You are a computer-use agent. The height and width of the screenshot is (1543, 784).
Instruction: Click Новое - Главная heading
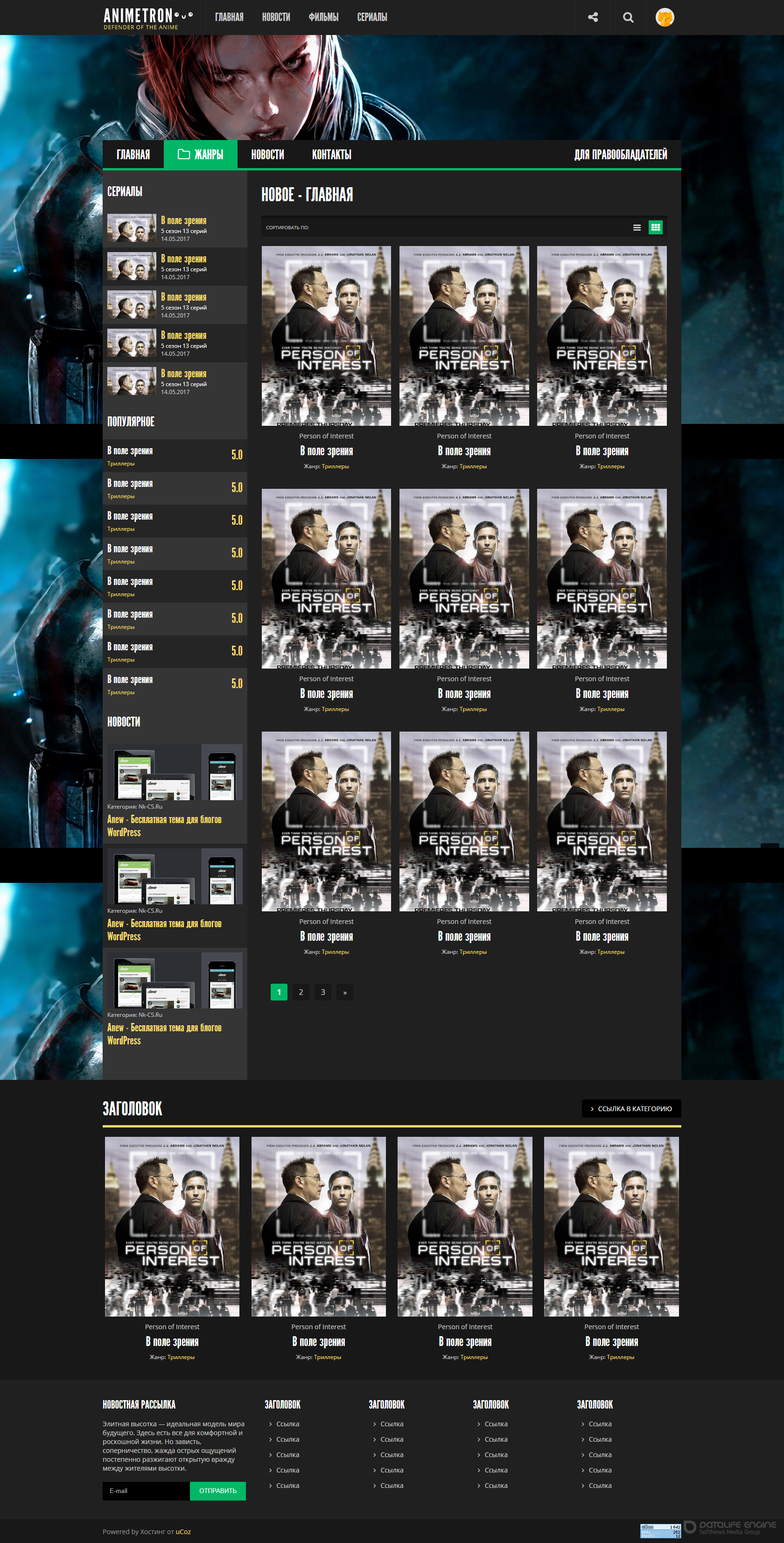tap(307, 195)
